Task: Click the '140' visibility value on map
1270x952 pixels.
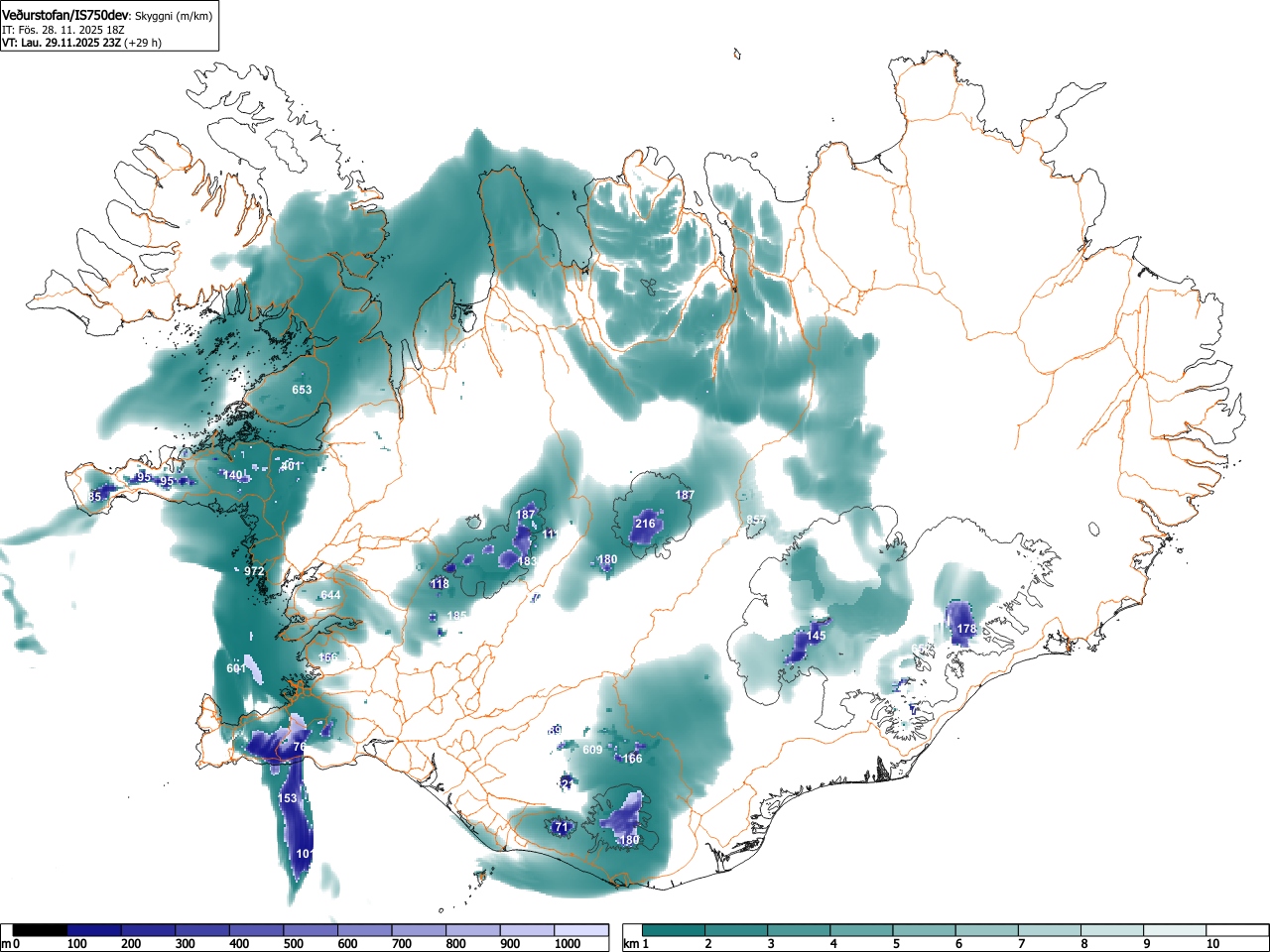Action: (x=232, y=475)
